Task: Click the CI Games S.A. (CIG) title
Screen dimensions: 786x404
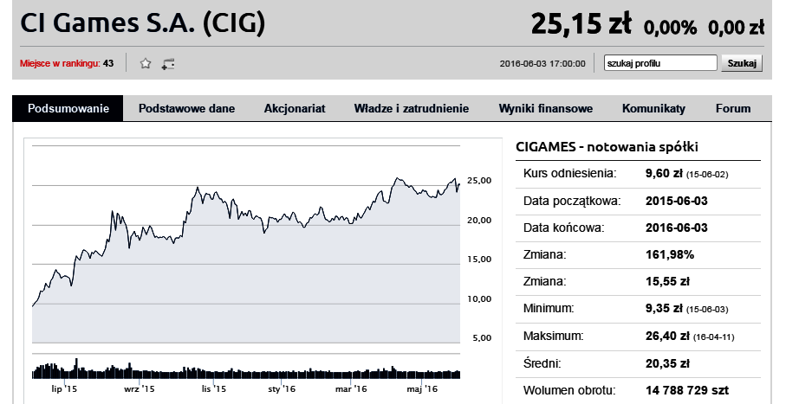Action: [x=142, y=23]
